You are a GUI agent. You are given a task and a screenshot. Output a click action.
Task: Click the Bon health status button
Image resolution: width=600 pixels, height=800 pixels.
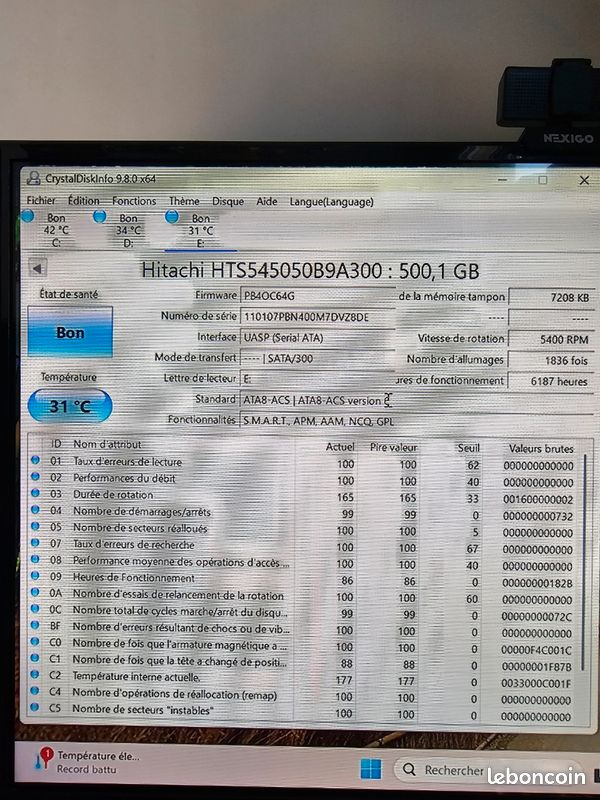click(70, 332)
